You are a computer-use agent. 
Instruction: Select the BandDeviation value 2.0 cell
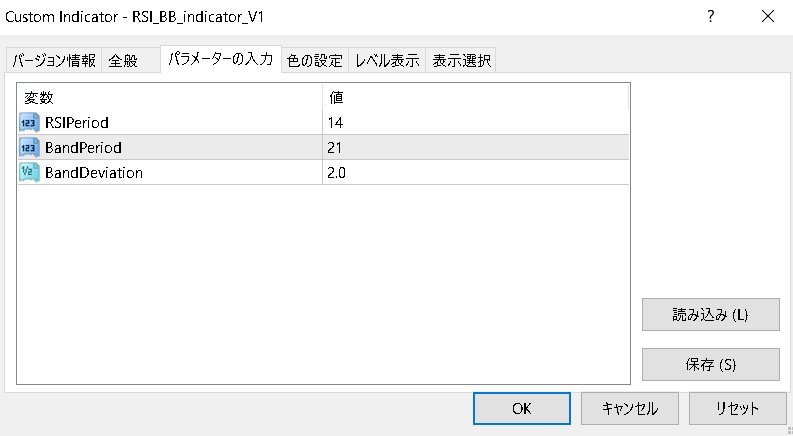tap(475, 172)
